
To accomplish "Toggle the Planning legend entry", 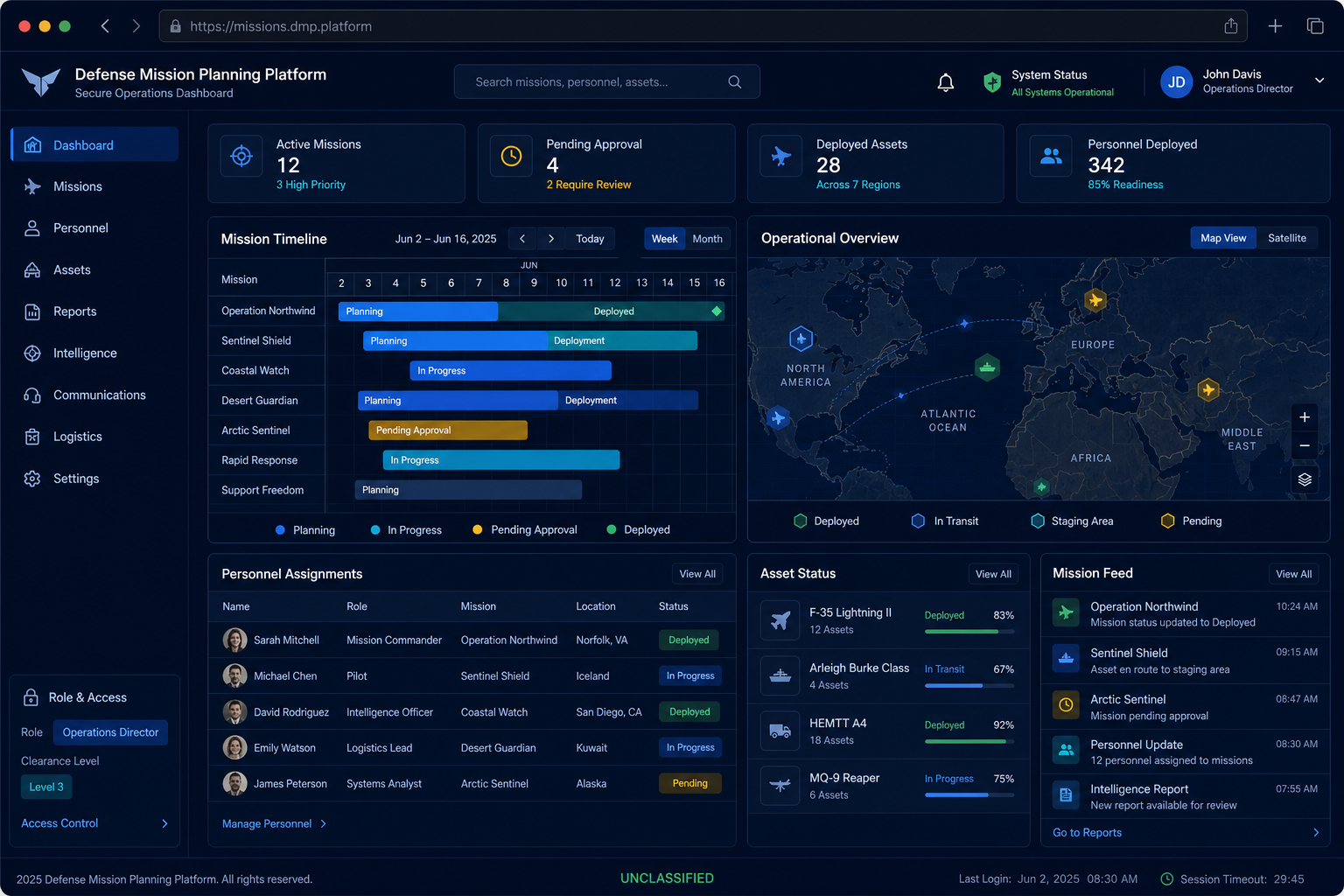I will pyautogui.click(x=305, y=530).
